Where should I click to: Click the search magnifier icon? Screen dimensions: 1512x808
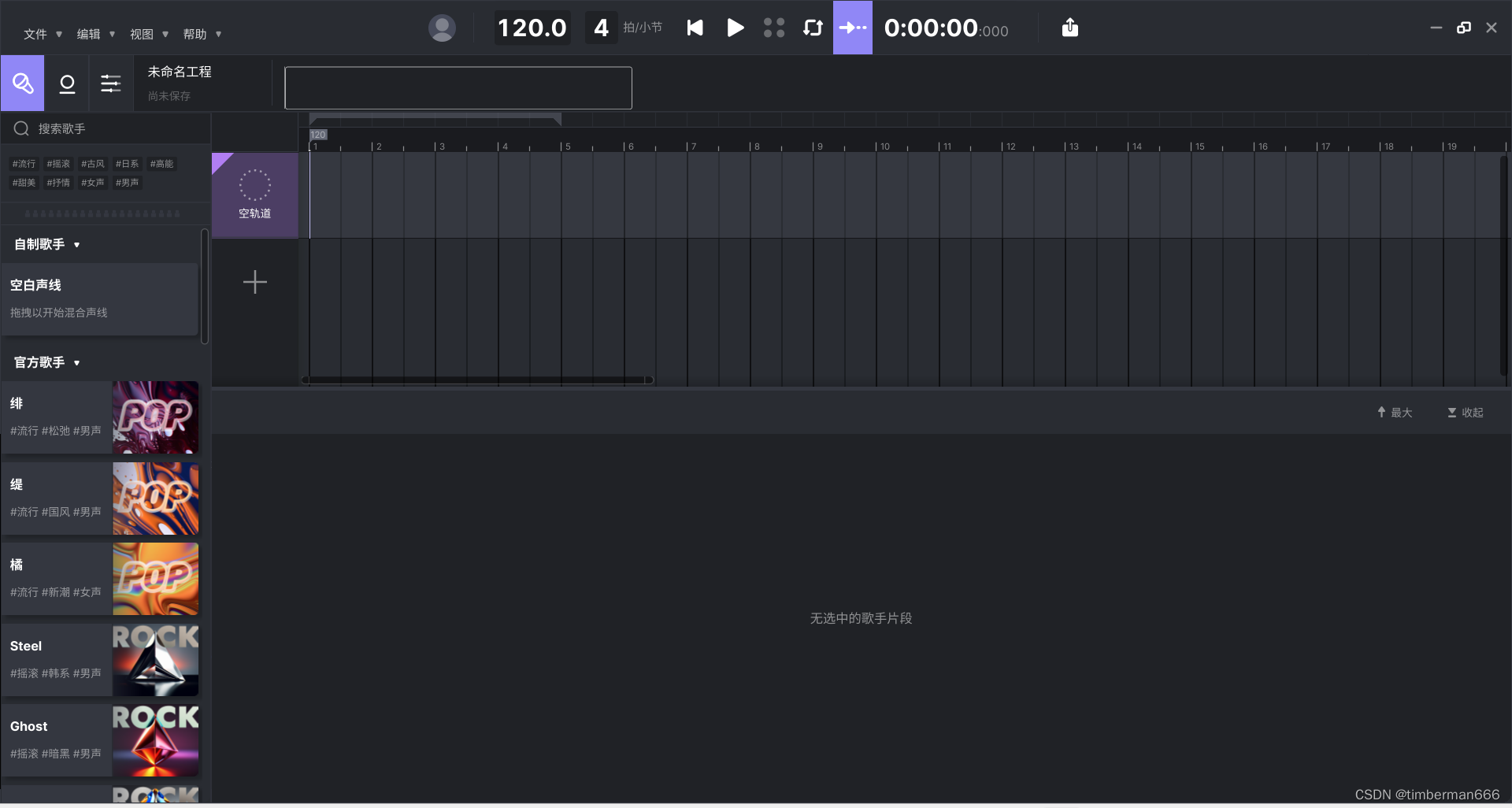(21, 128)
